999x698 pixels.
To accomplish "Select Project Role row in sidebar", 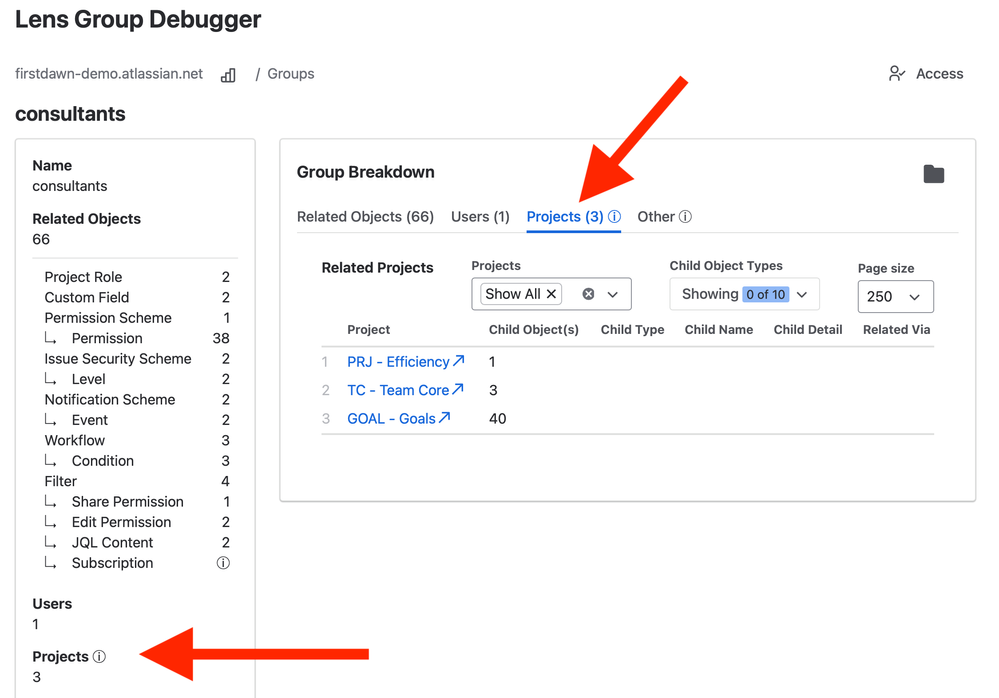I will point(136,277).
